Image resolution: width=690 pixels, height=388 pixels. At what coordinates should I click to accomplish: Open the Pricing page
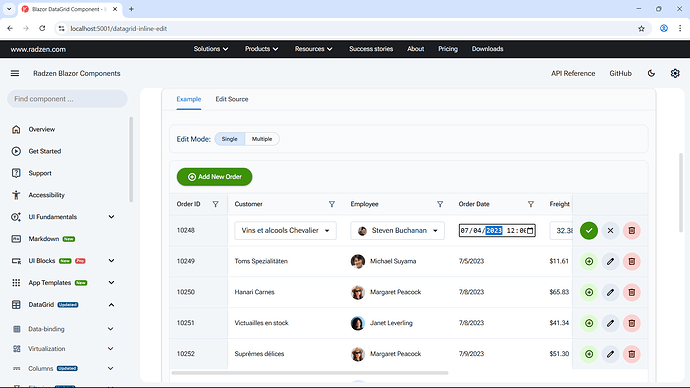[x=448, y=49]
